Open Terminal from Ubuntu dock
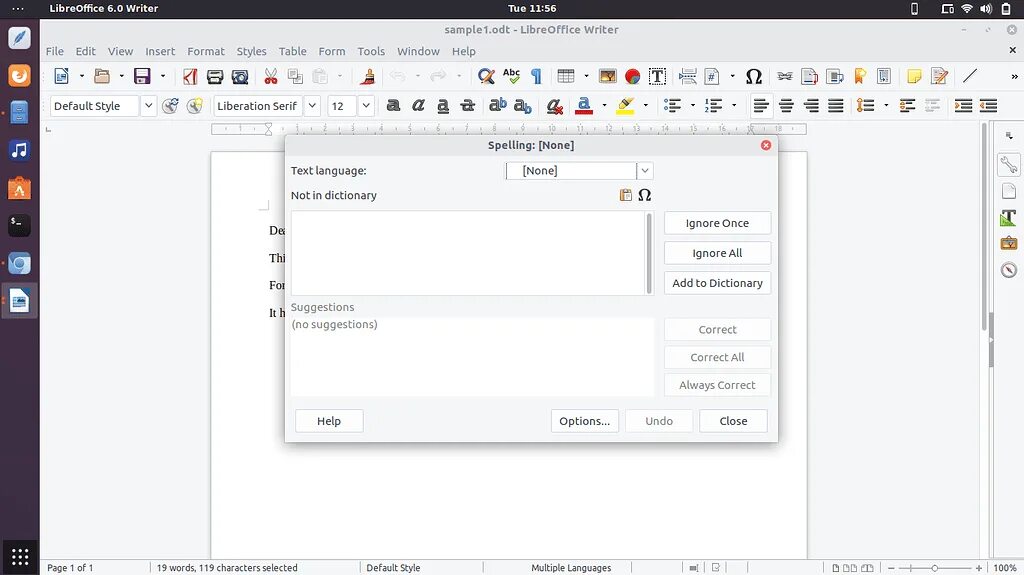This screenshot has height=575, width=1024. point(20,225)
